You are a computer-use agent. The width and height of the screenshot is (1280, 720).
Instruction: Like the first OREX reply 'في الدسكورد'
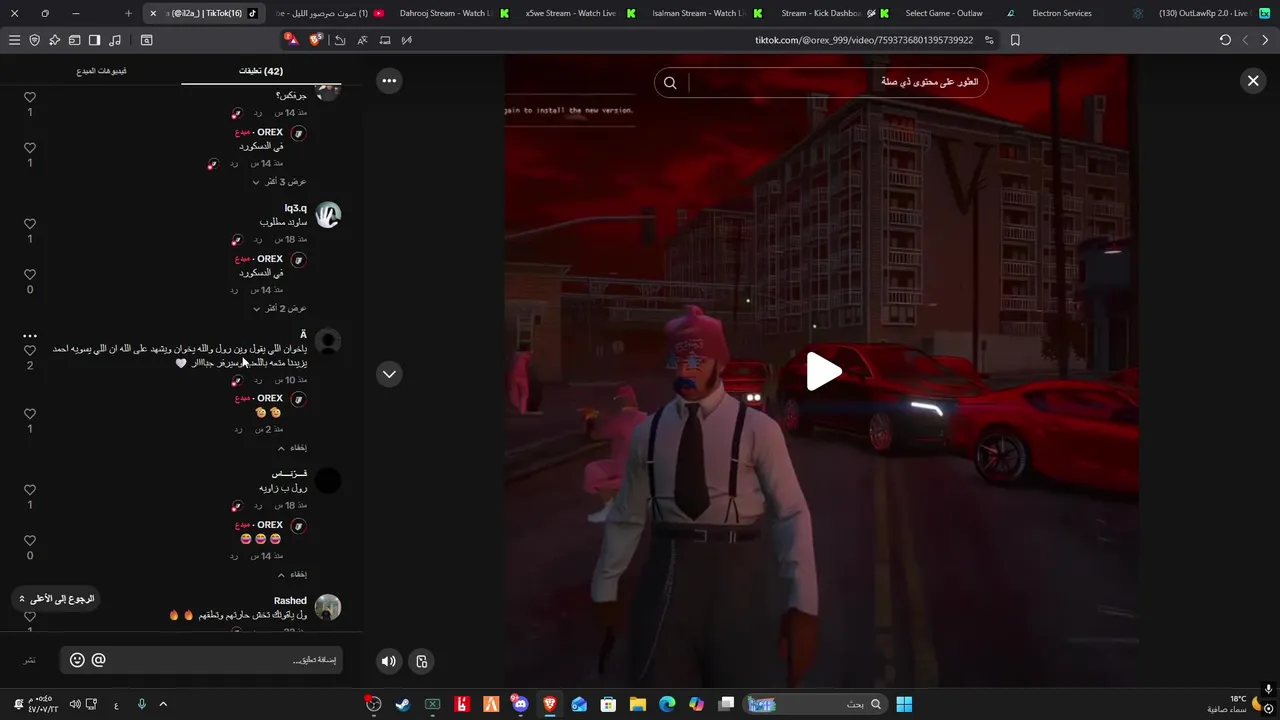tap(30, 148)
